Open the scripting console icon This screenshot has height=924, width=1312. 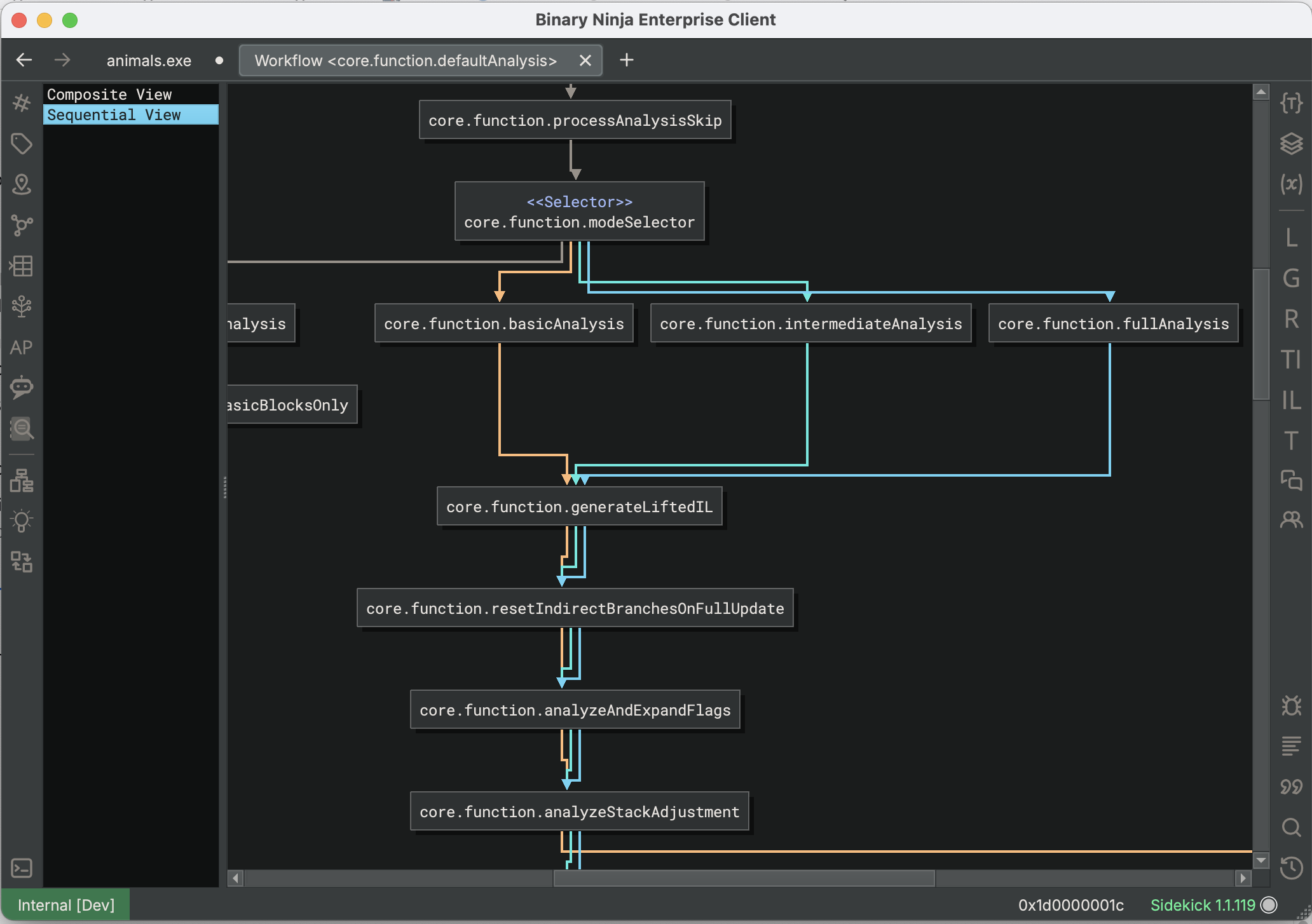(22, 868)
